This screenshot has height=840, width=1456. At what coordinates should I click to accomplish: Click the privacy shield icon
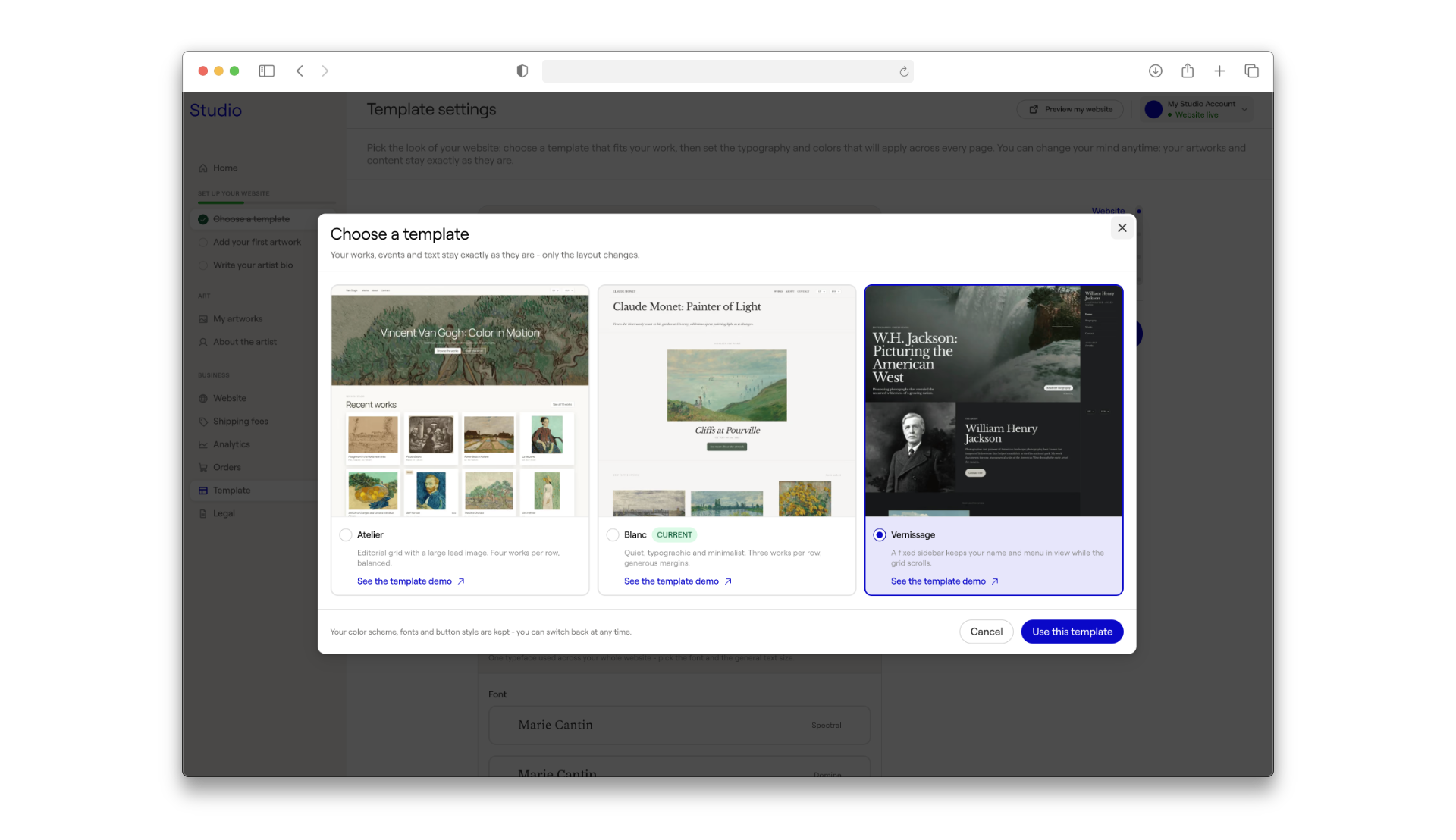click(522, 71)
